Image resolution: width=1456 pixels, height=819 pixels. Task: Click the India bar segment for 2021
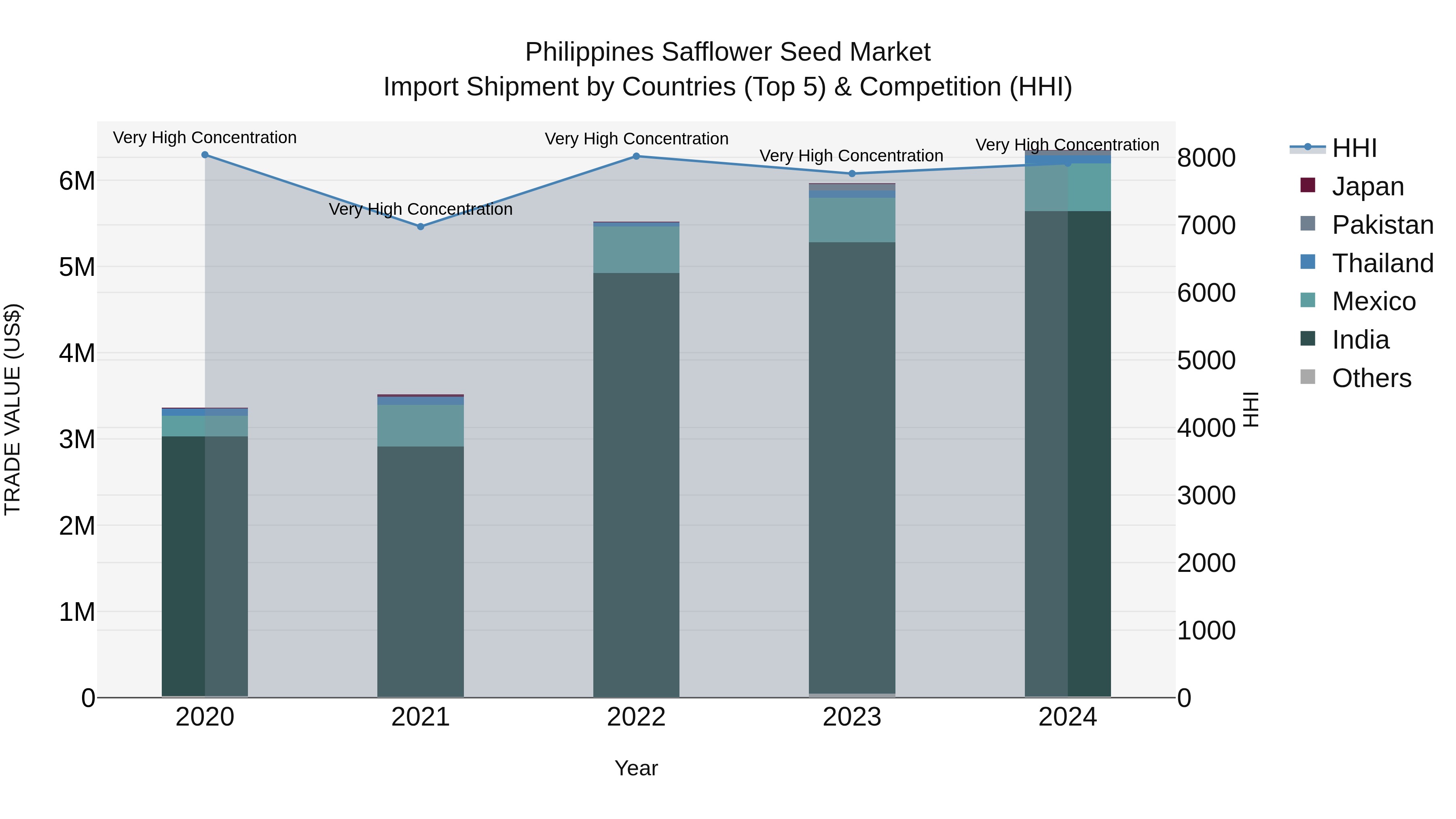click(421, 571)
